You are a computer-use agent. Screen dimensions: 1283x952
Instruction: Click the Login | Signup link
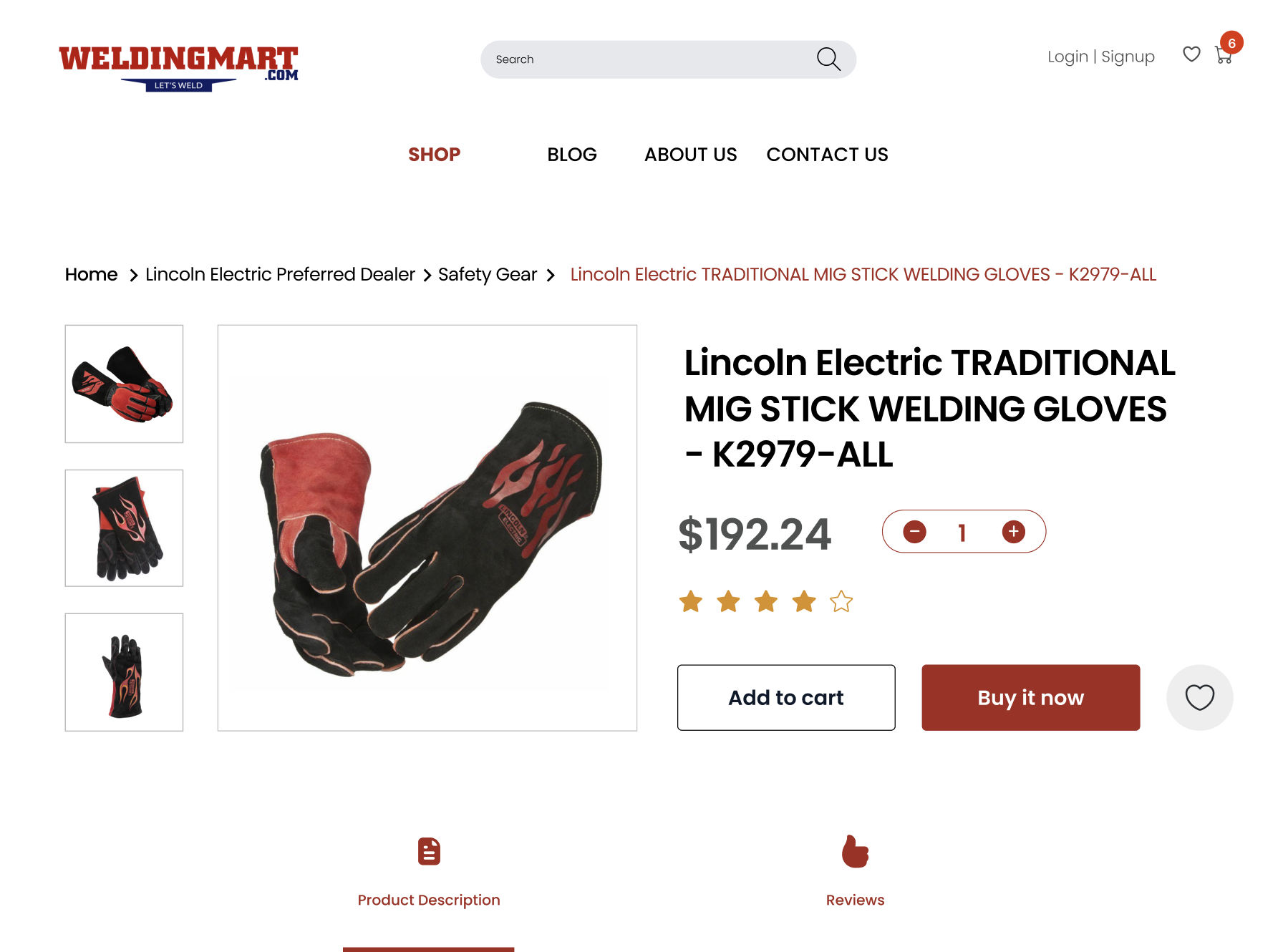(1100, 57)
